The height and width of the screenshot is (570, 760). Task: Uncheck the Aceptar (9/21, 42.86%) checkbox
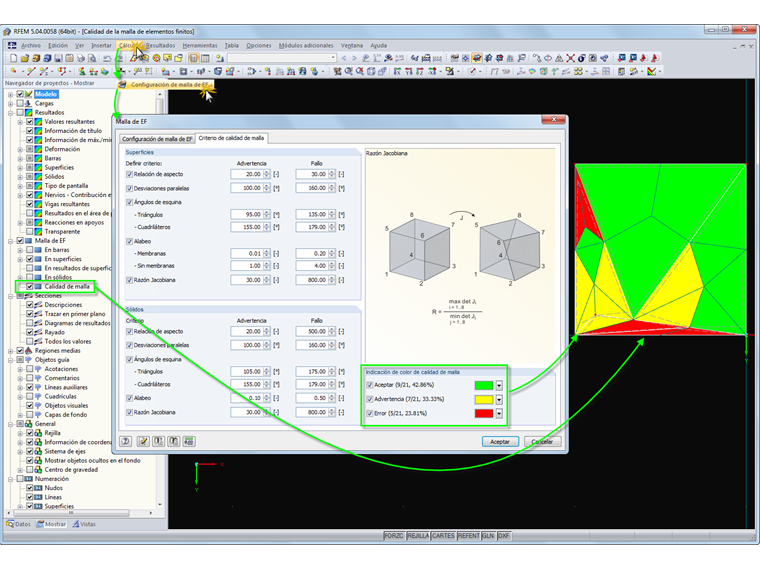(x=370, y=385)
